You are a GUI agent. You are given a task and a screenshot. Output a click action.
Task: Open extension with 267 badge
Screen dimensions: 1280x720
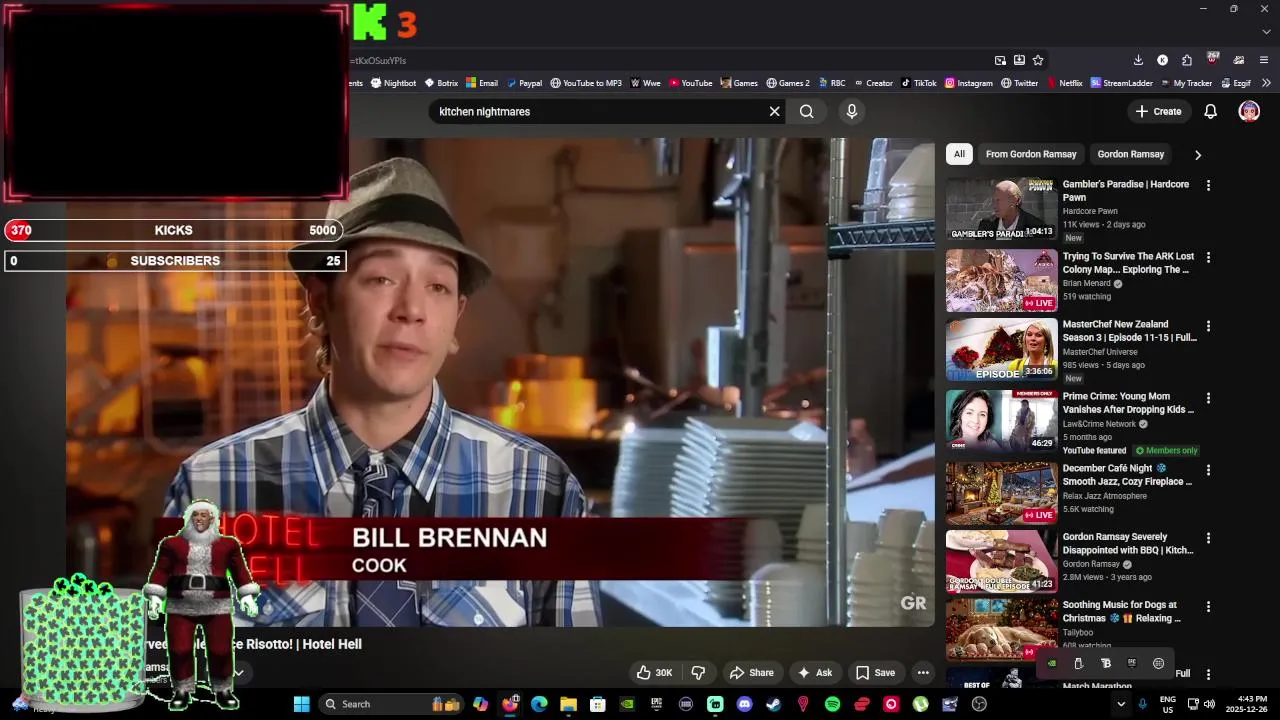coord(1212,59)
